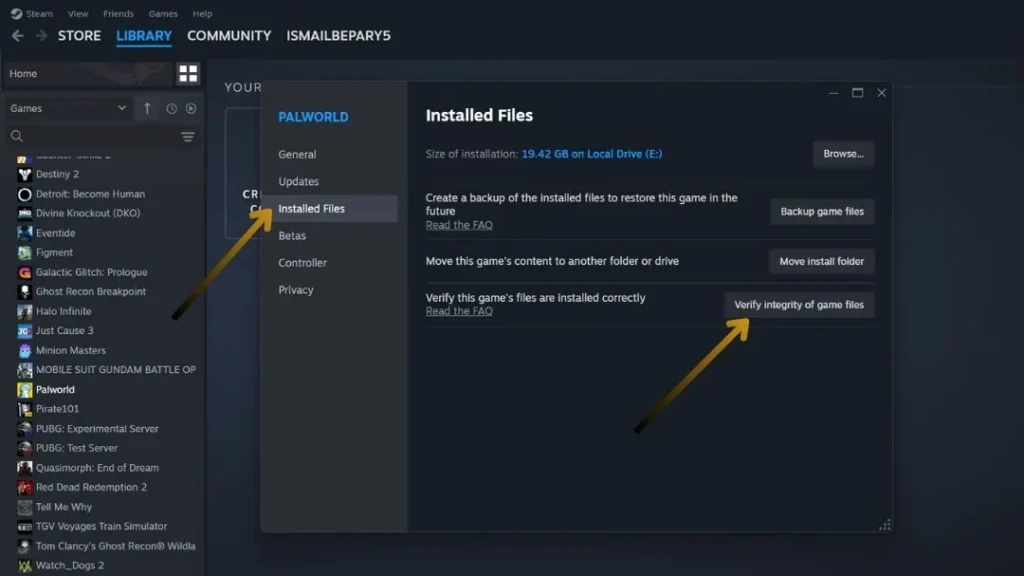Open the Help menu

(x=202, y=13)
